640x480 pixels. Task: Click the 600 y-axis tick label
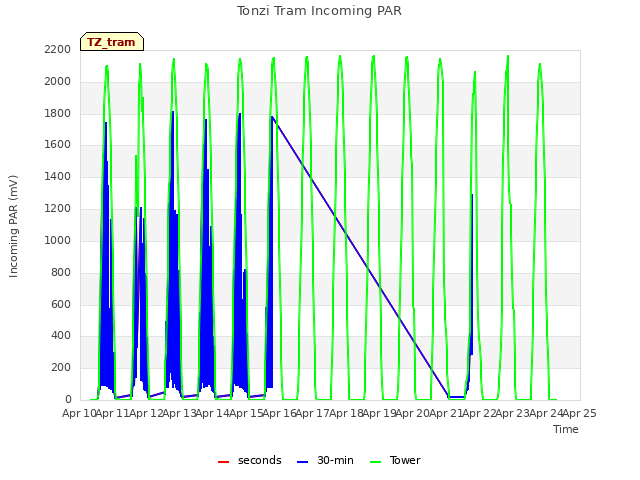point(61,304)
